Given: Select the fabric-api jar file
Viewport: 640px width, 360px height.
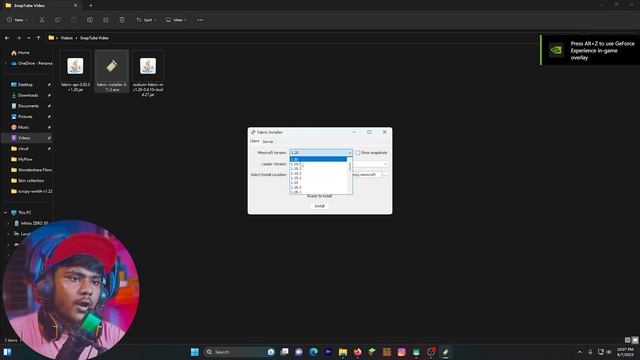Looking at the screenshot, I should (x=76, y=71).
